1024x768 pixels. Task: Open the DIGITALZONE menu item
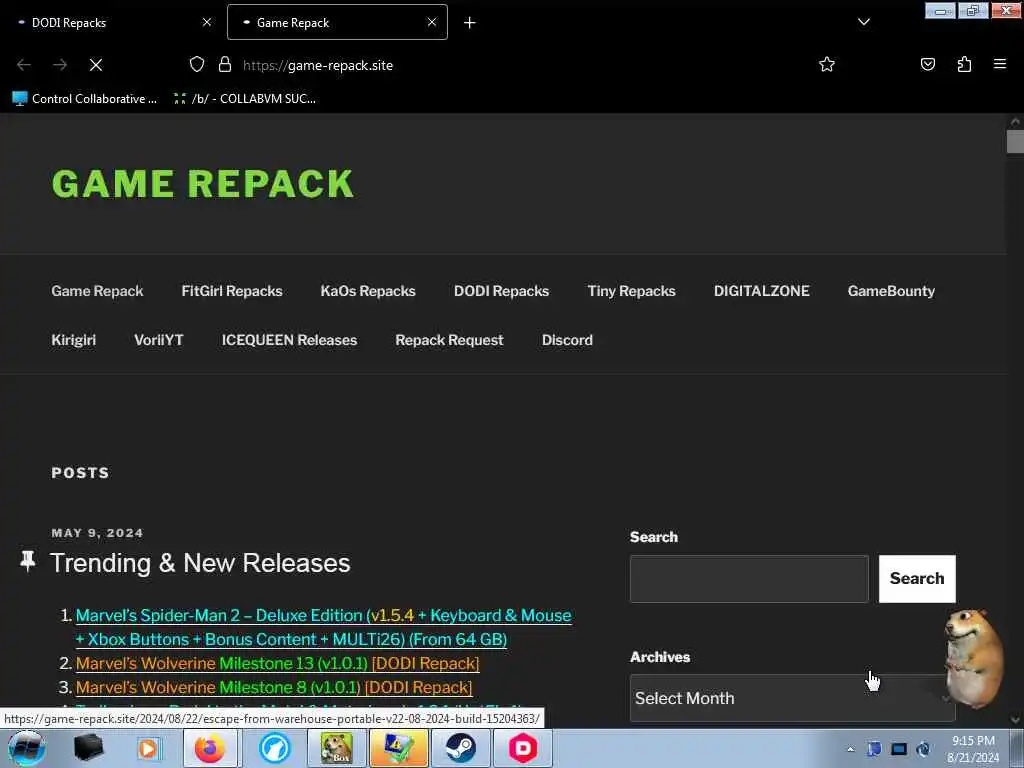tap(761, 291)
